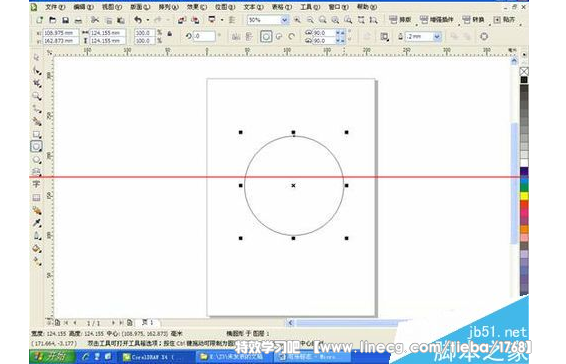Click the Zoom in magnifier icon

[297, 20]
